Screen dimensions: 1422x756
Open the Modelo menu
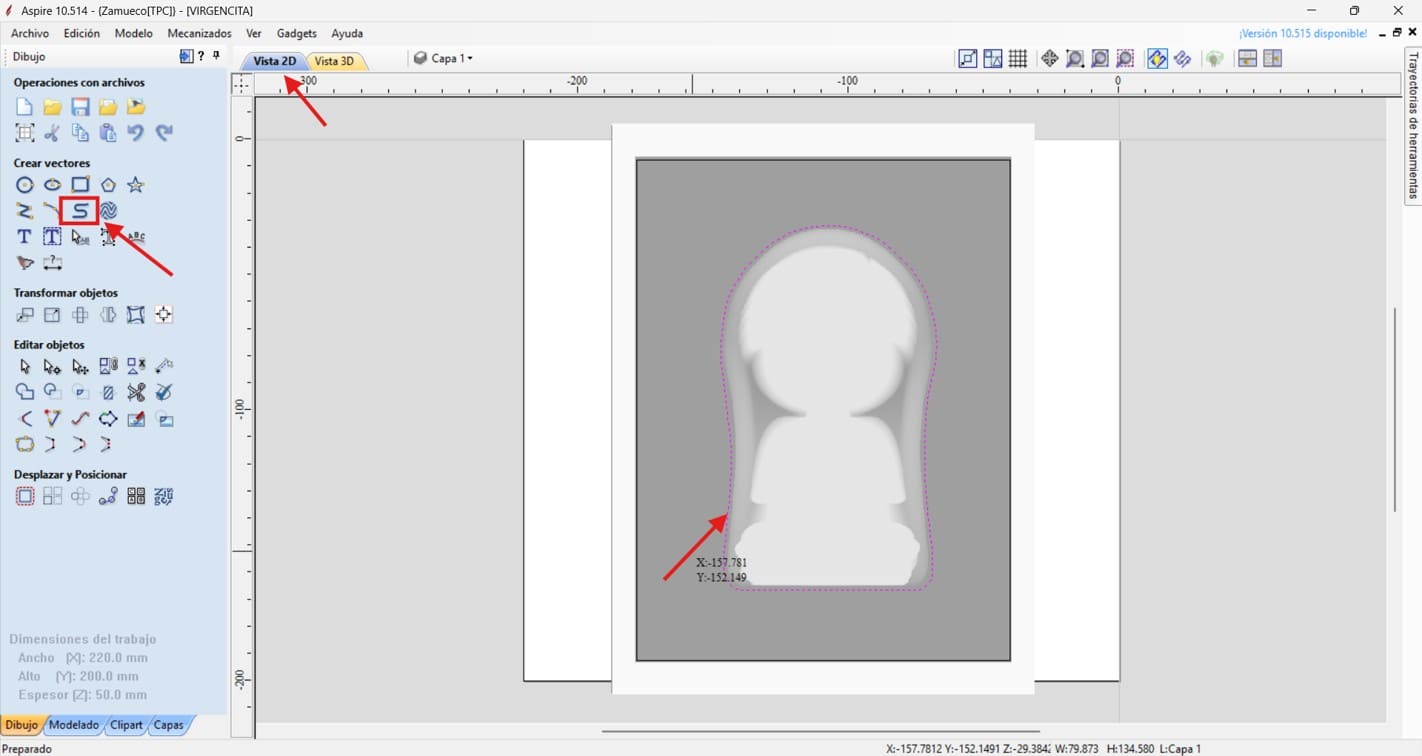point(133,33)
